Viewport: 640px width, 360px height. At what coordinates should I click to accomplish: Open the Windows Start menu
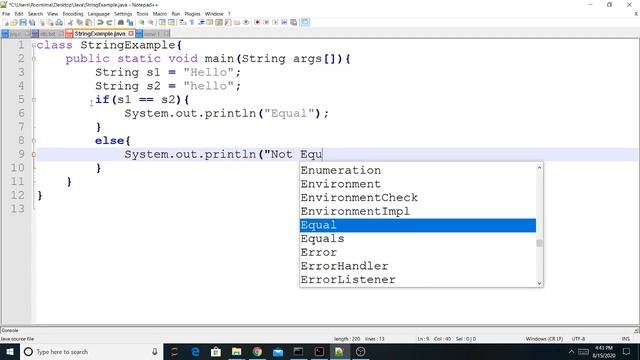(9, 352)
